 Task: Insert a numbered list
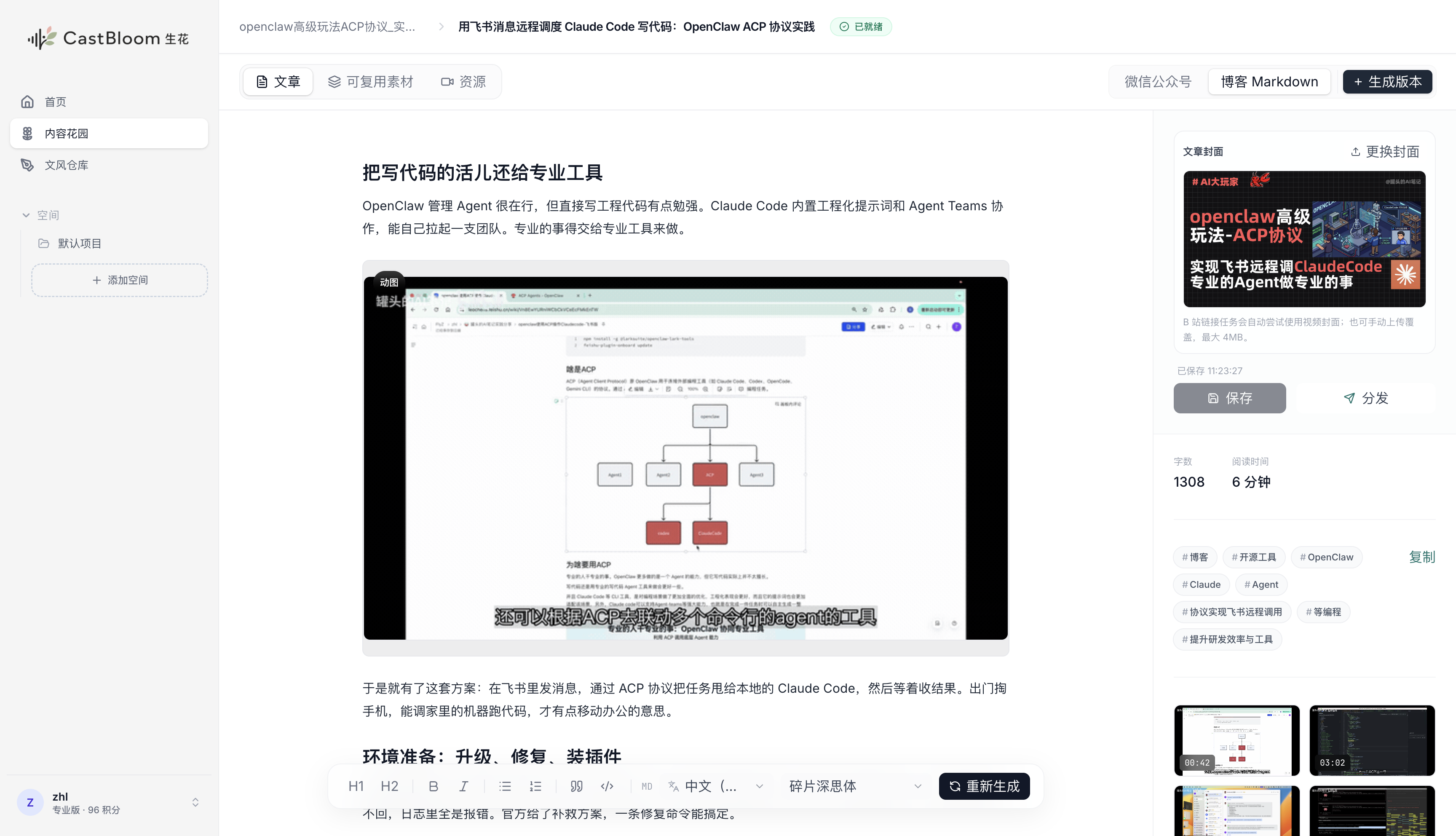point(535,786)
